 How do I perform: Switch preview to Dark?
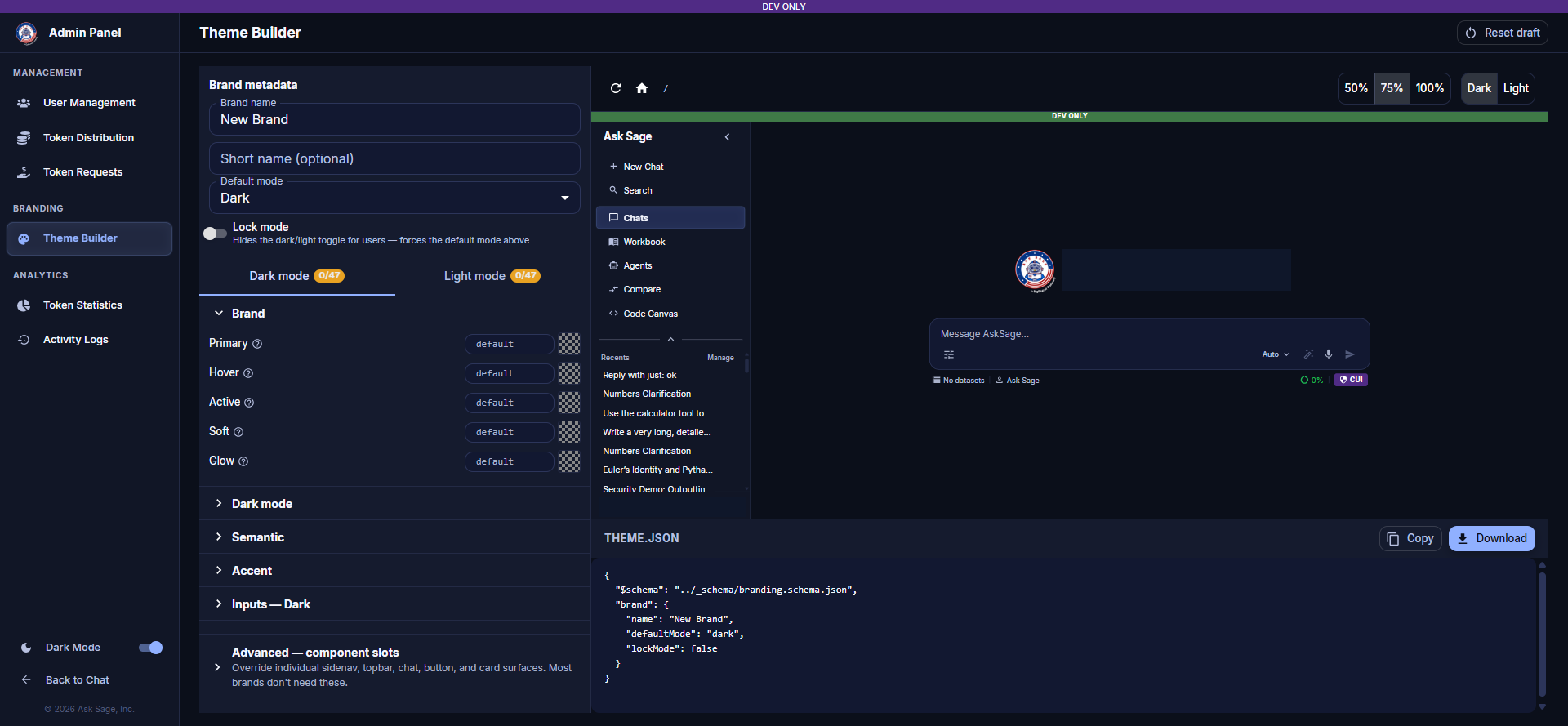(1479, 88)
